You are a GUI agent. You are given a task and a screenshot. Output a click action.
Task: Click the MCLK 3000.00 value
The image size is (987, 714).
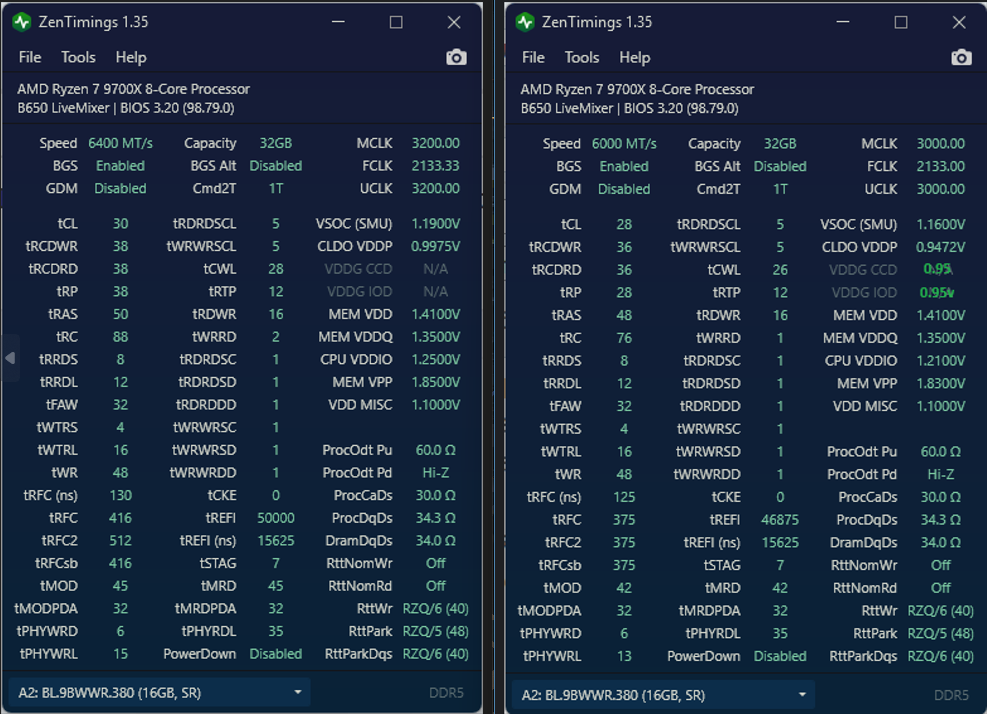940,144
